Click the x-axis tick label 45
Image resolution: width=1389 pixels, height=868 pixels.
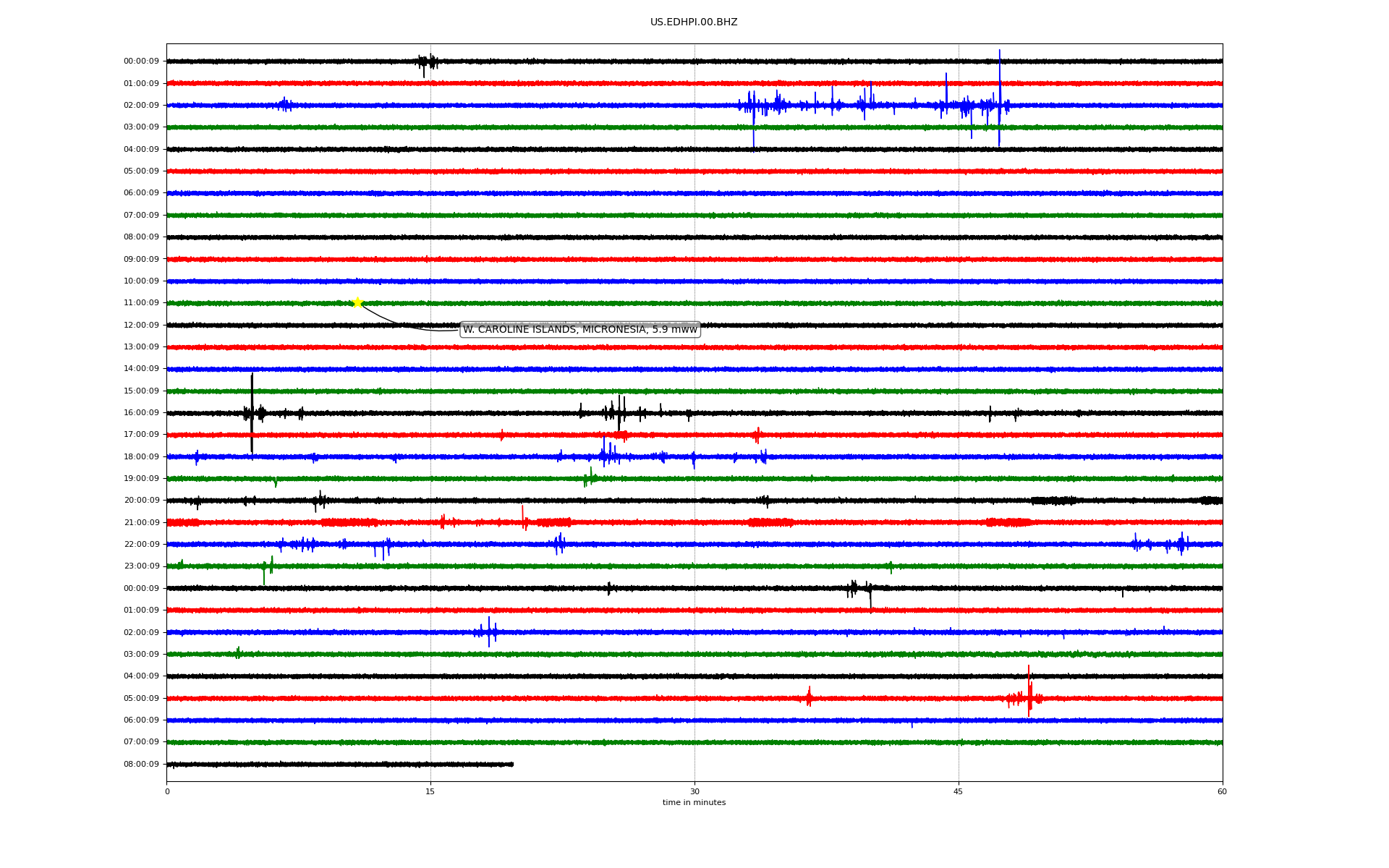pyautogui.click(x=958, y=791)
